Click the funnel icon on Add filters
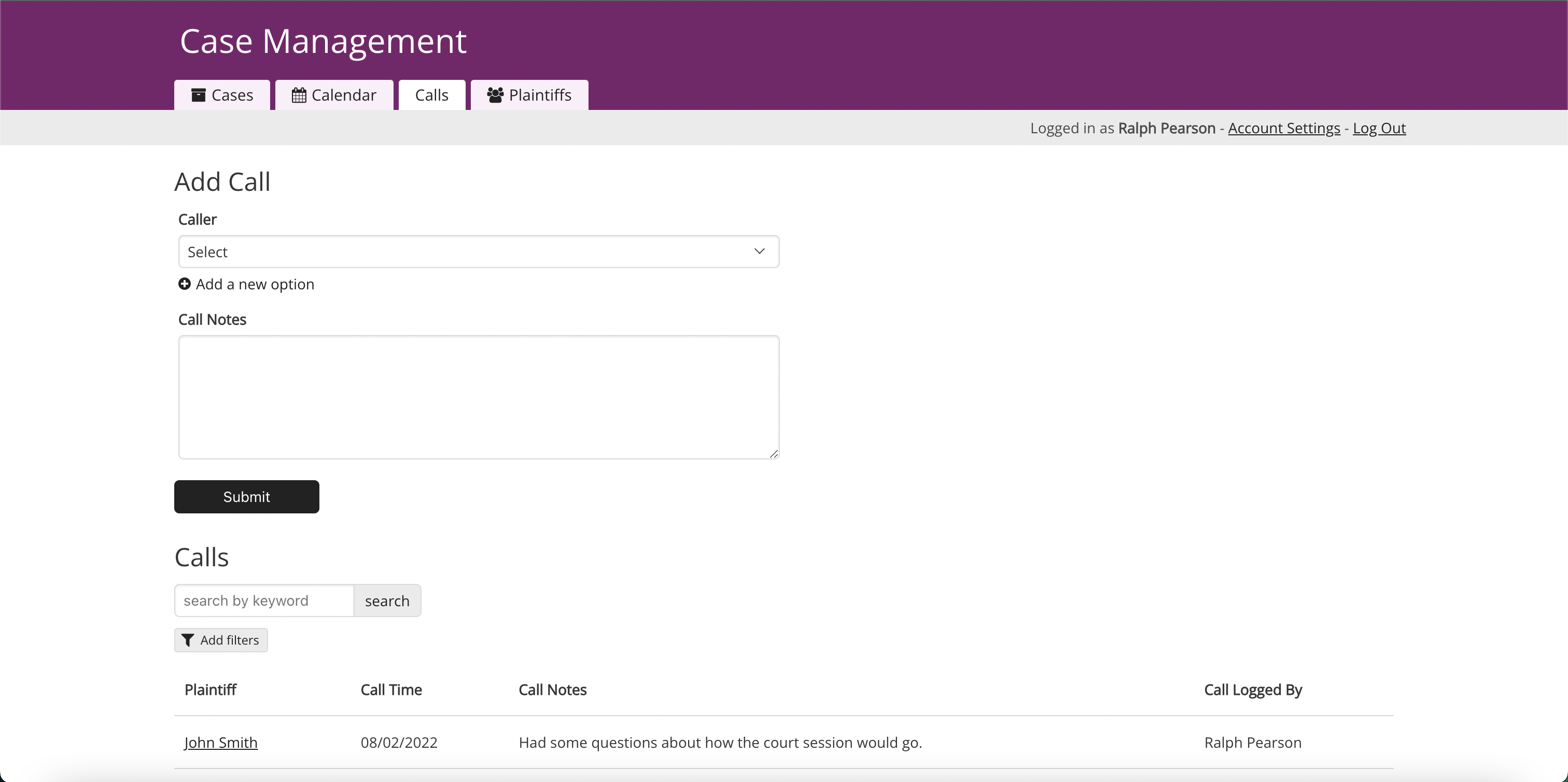 click(188, 640)
